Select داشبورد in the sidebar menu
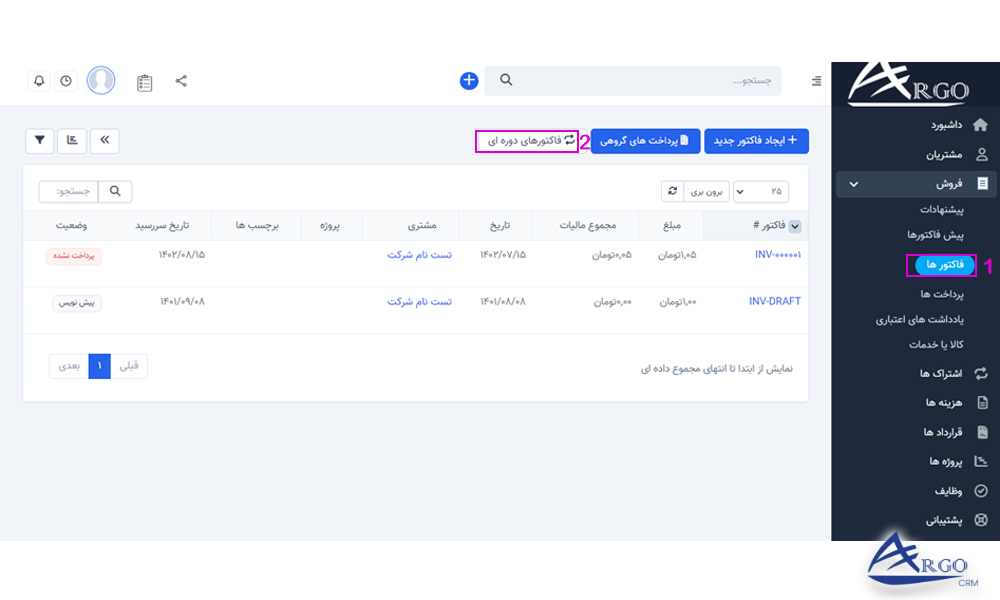This screenshot has height=600, width=1000. 945,123
